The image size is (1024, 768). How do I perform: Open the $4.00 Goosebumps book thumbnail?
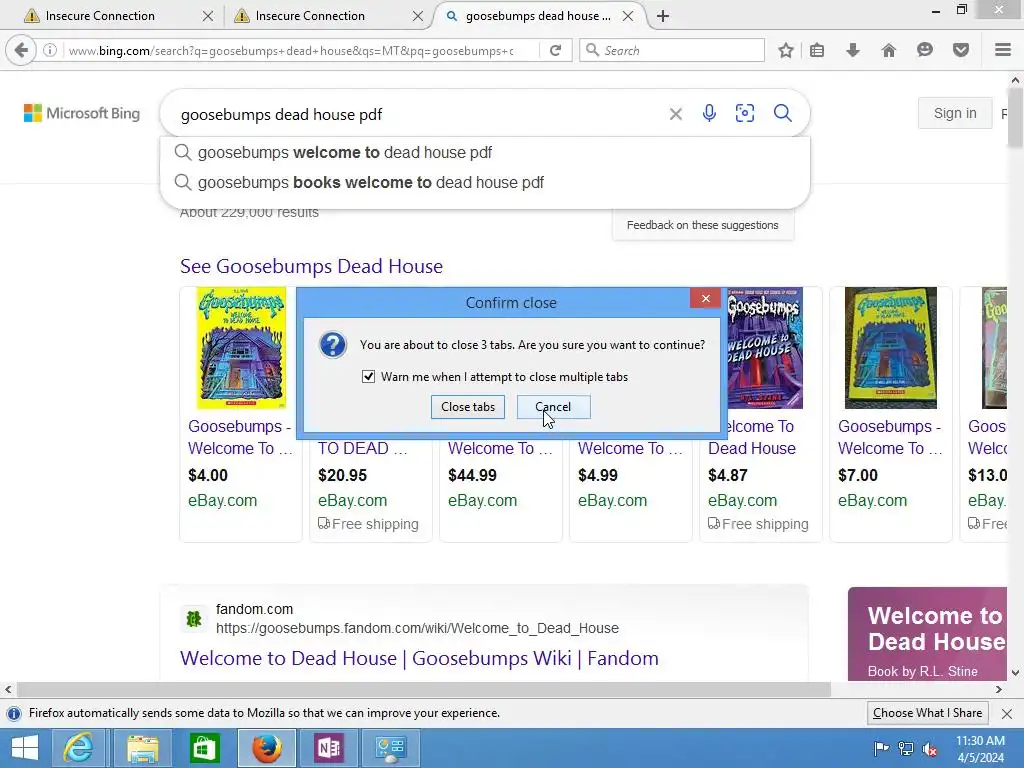(242, 348)
